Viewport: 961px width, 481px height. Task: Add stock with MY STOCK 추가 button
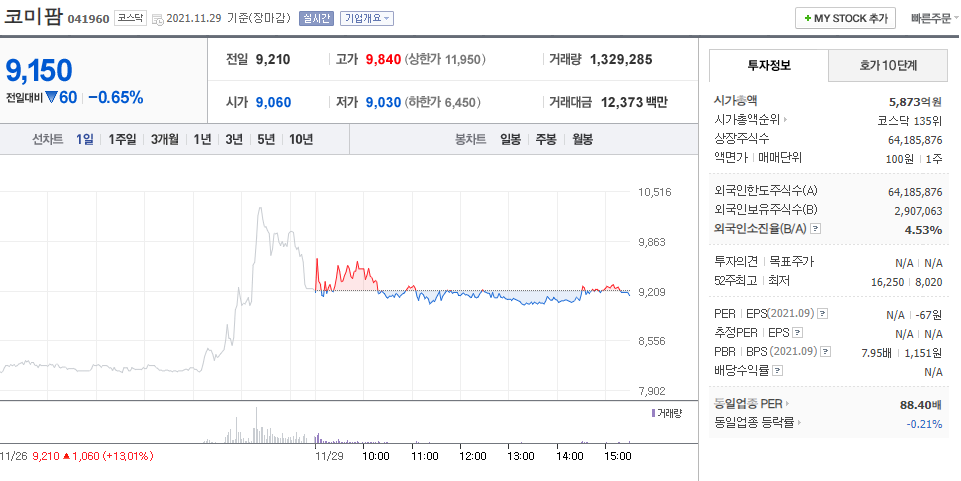pyautogui.click(x=845, y=18)
